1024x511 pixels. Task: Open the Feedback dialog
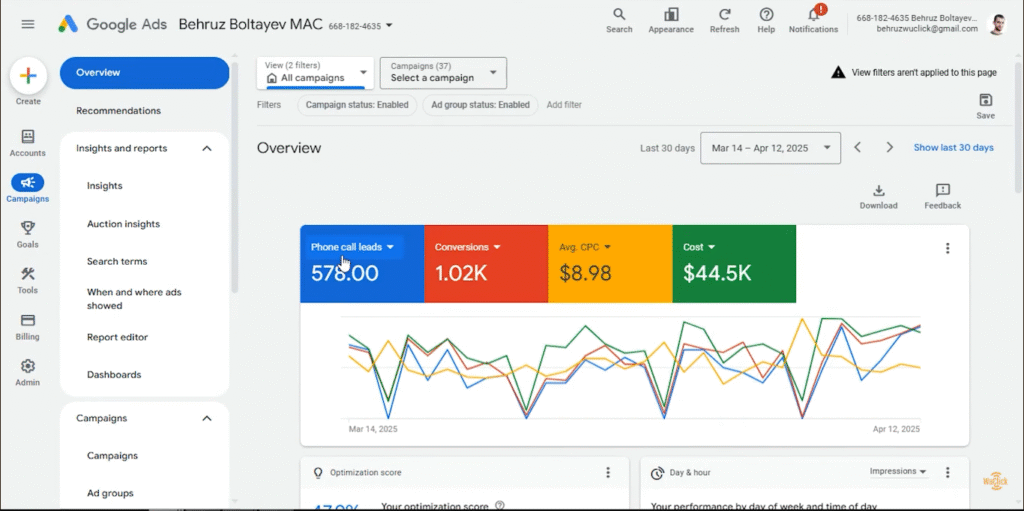pyautogui.click(x=942, y=197)
